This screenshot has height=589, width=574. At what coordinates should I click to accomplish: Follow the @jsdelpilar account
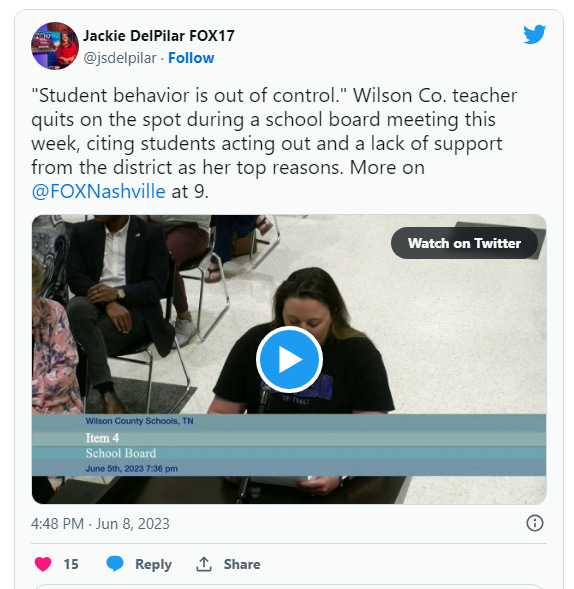191,58
